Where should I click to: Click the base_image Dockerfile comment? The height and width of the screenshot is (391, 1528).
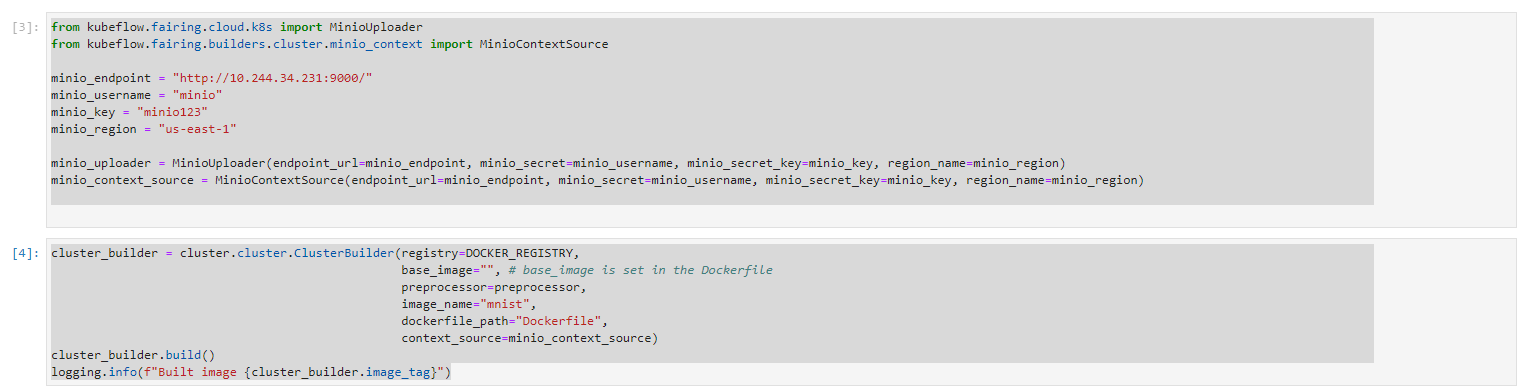640,270
